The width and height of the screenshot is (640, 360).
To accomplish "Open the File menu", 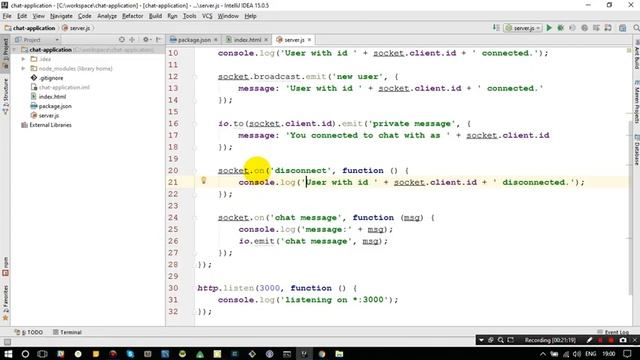I will coord(7,16).
